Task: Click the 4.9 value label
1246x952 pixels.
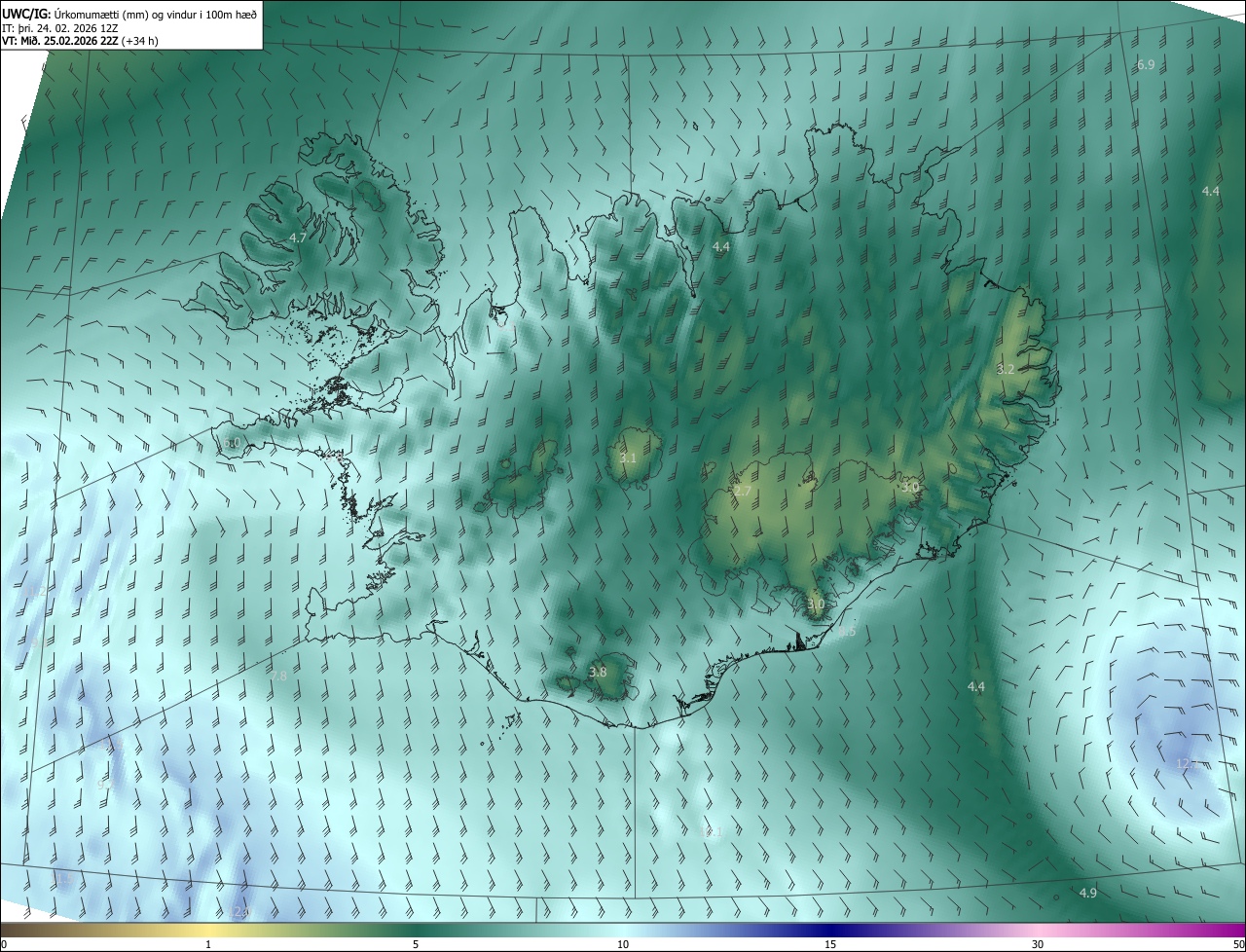Action: tap(1088, 893)
